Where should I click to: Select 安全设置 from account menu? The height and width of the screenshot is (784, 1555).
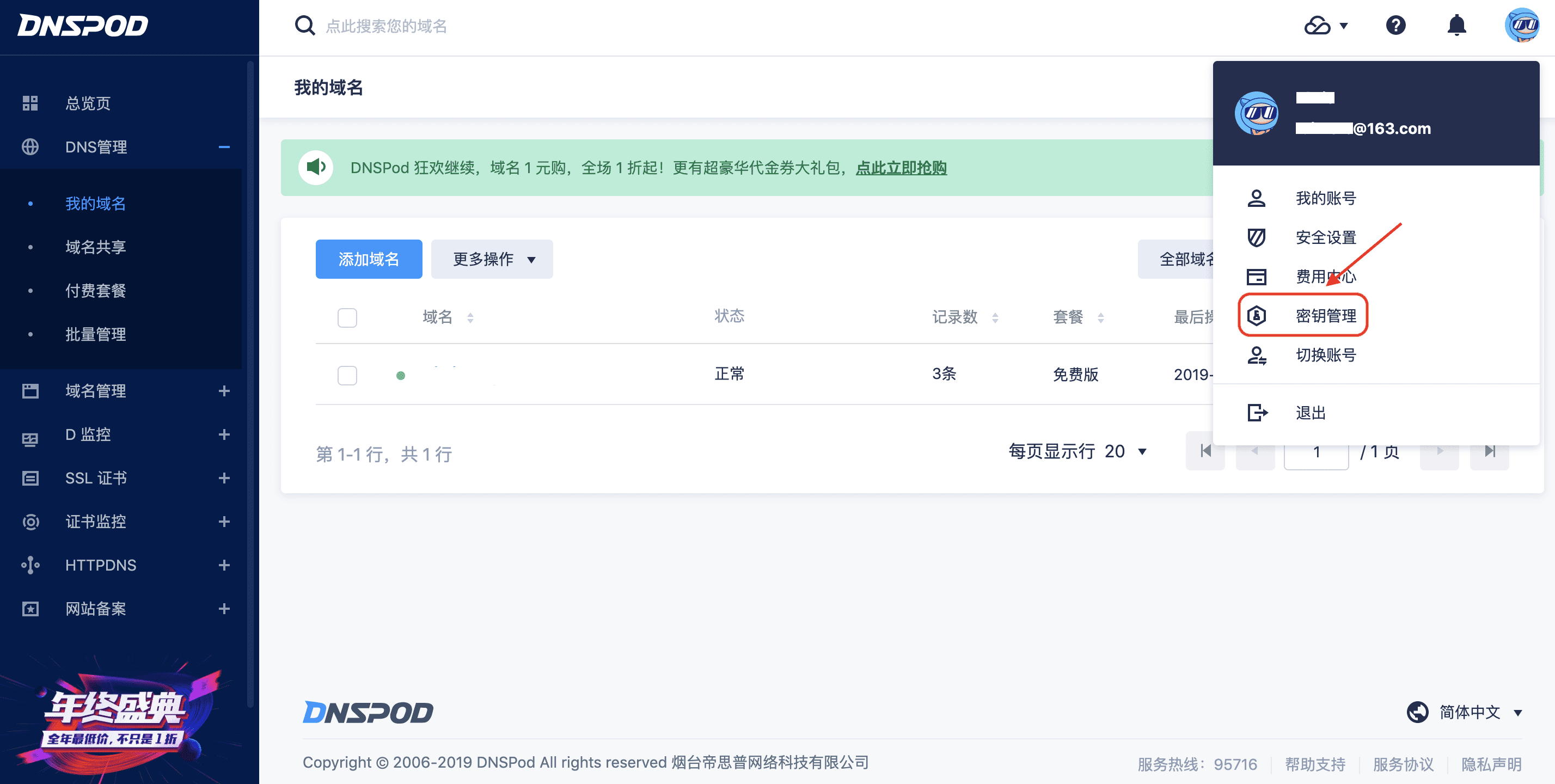pos(1326,237)
